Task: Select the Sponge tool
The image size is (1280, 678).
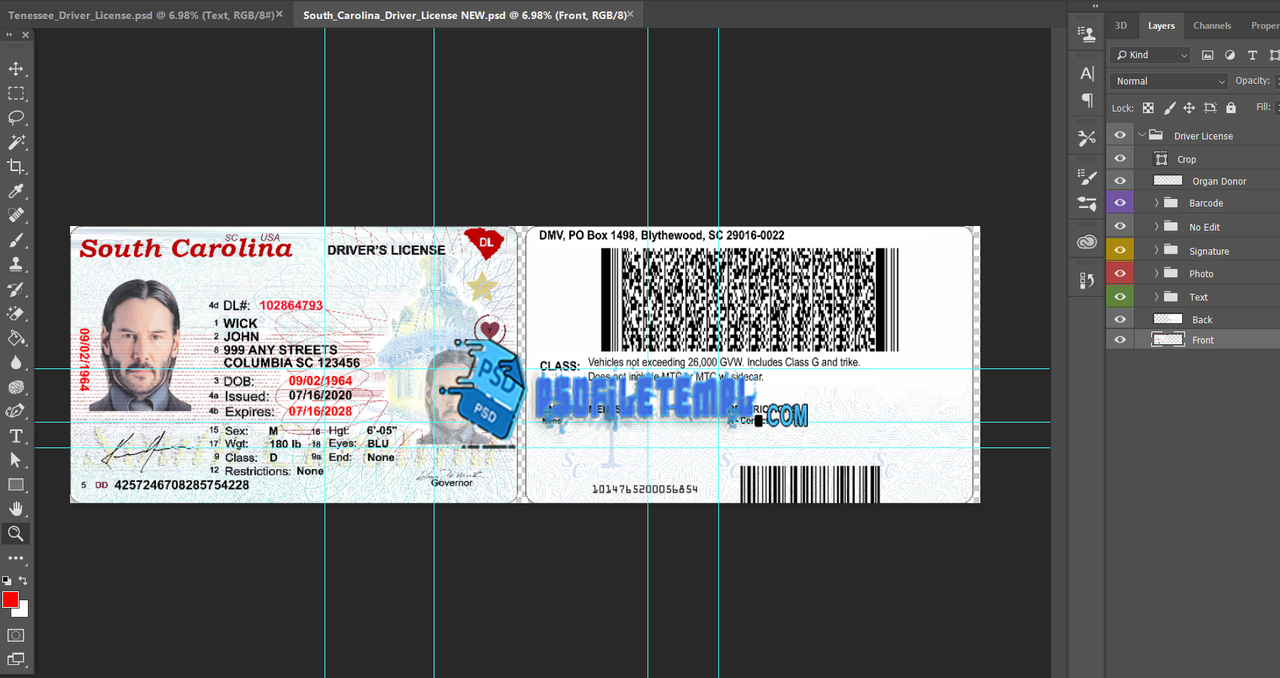Action: click(x=16, y=387)
